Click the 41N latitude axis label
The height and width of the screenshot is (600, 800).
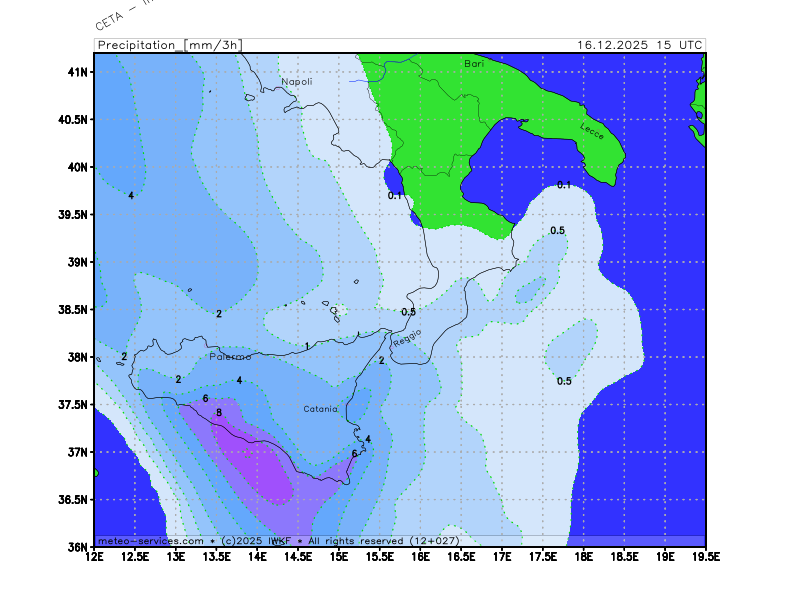(x=77, y=72)
